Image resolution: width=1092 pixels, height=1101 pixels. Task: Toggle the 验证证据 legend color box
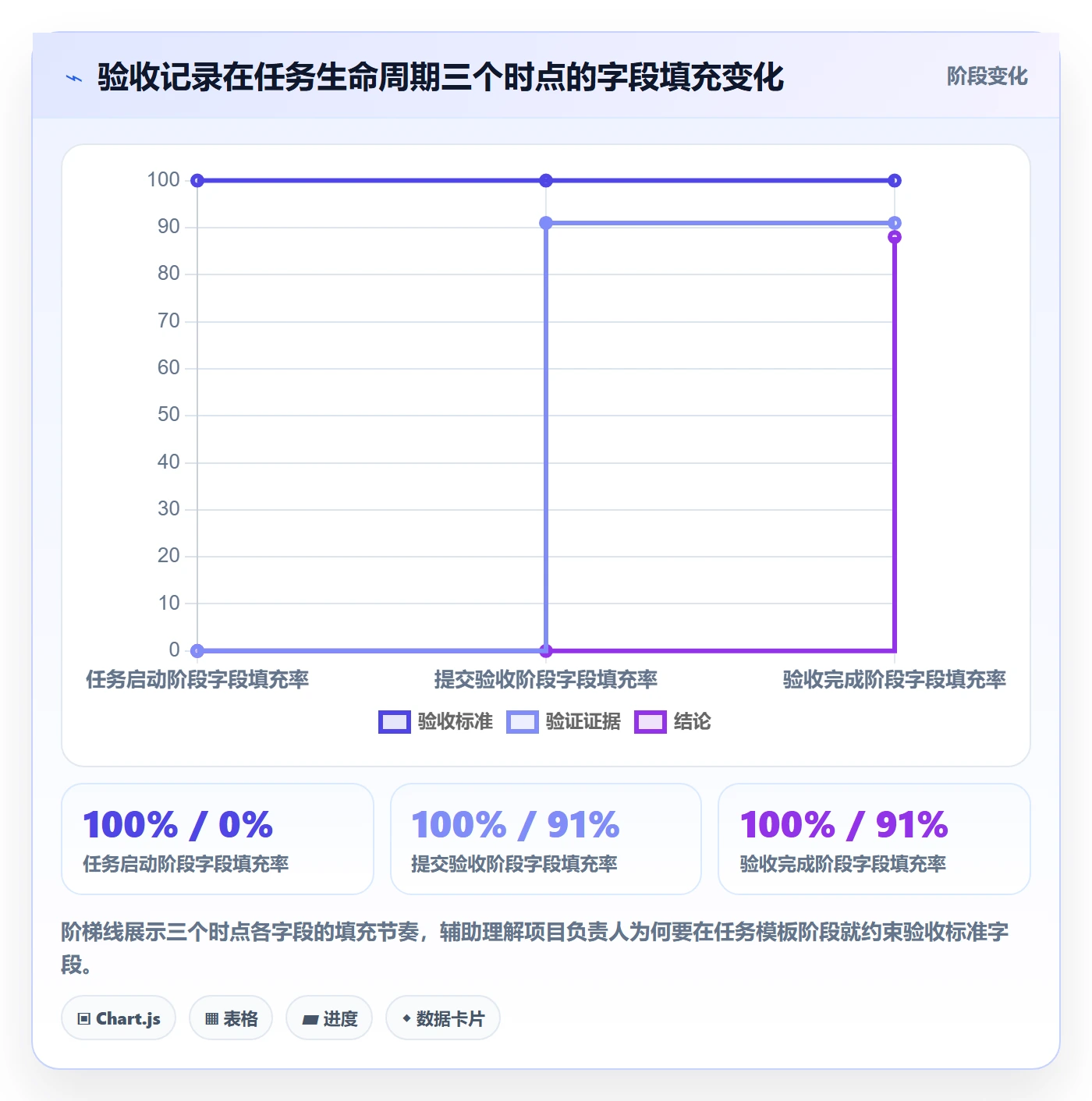[x=522, y=722]
